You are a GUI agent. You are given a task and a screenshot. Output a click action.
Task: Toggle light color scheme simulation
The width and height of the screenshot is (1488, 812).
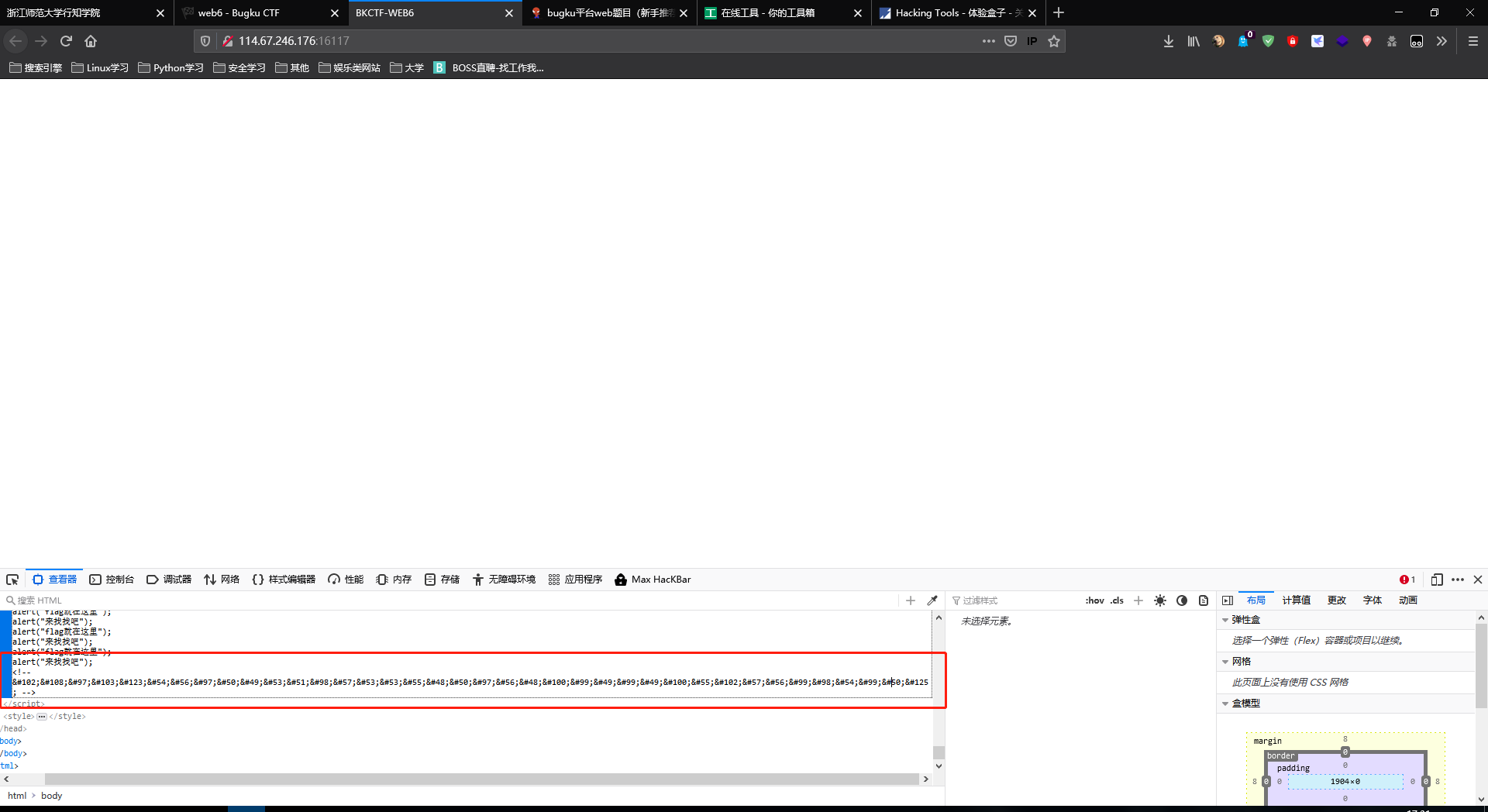coord(1160,600)
